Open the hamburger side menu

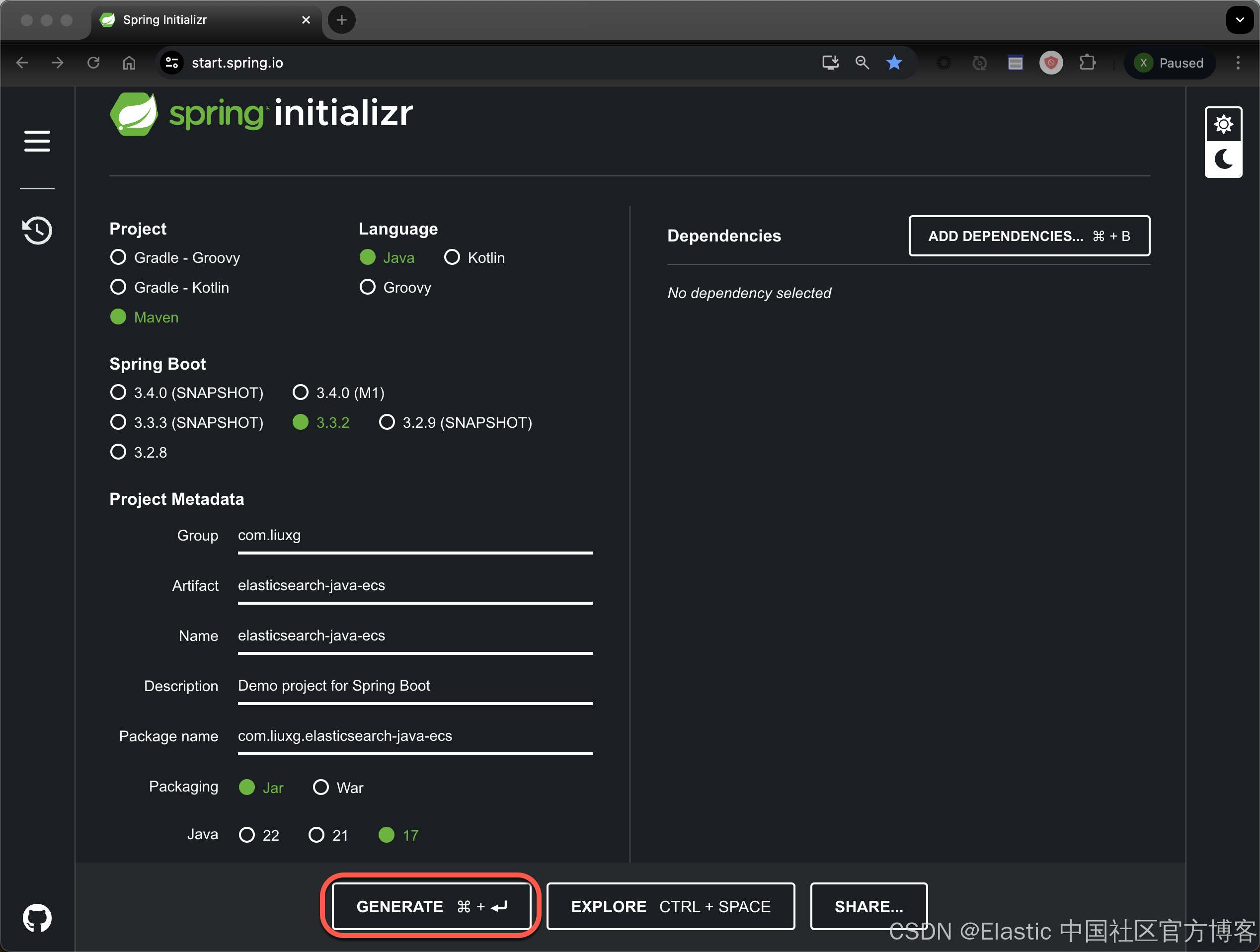37,141
